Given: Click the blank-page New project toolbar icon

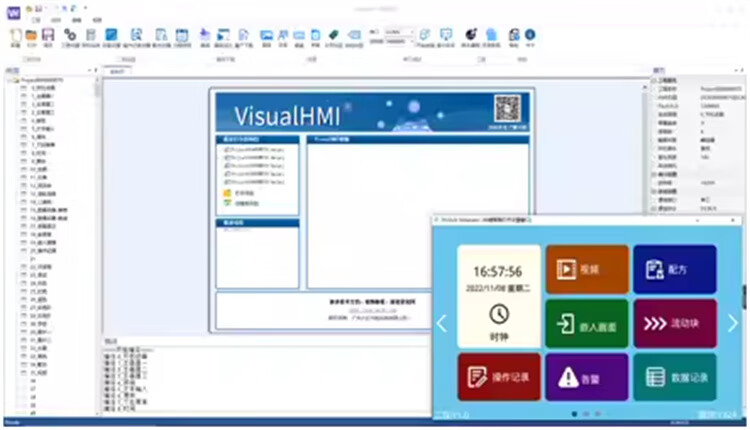Looking at the screenshot, I should (16, 35).
